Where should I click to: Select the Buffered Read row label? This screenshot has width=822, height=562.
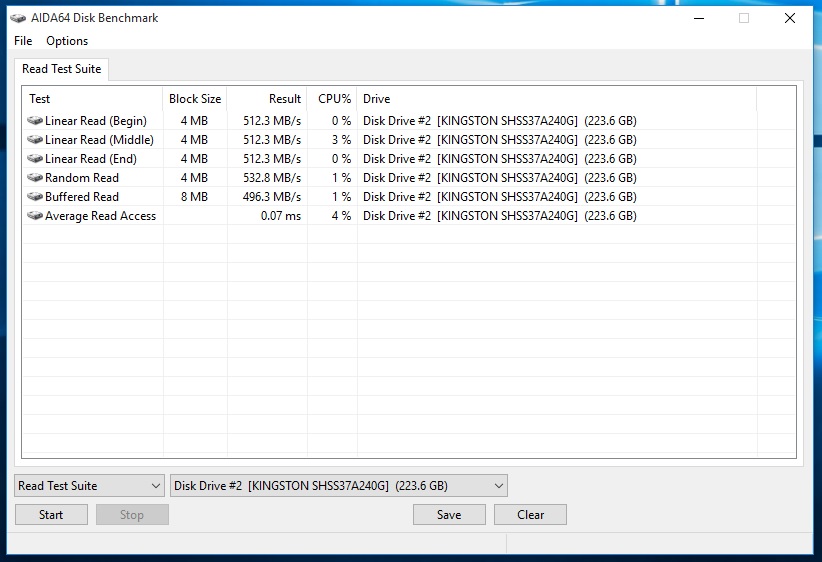tap(82, 197)
